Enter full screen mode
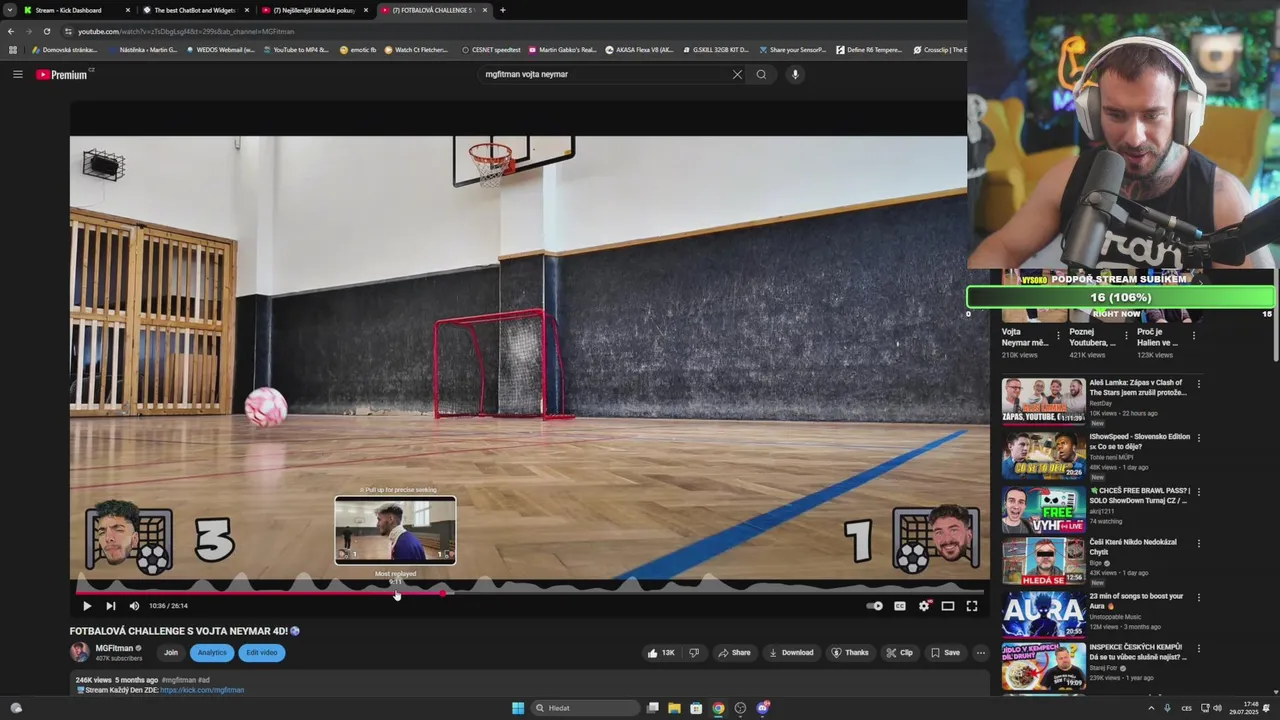 point(972,606)
